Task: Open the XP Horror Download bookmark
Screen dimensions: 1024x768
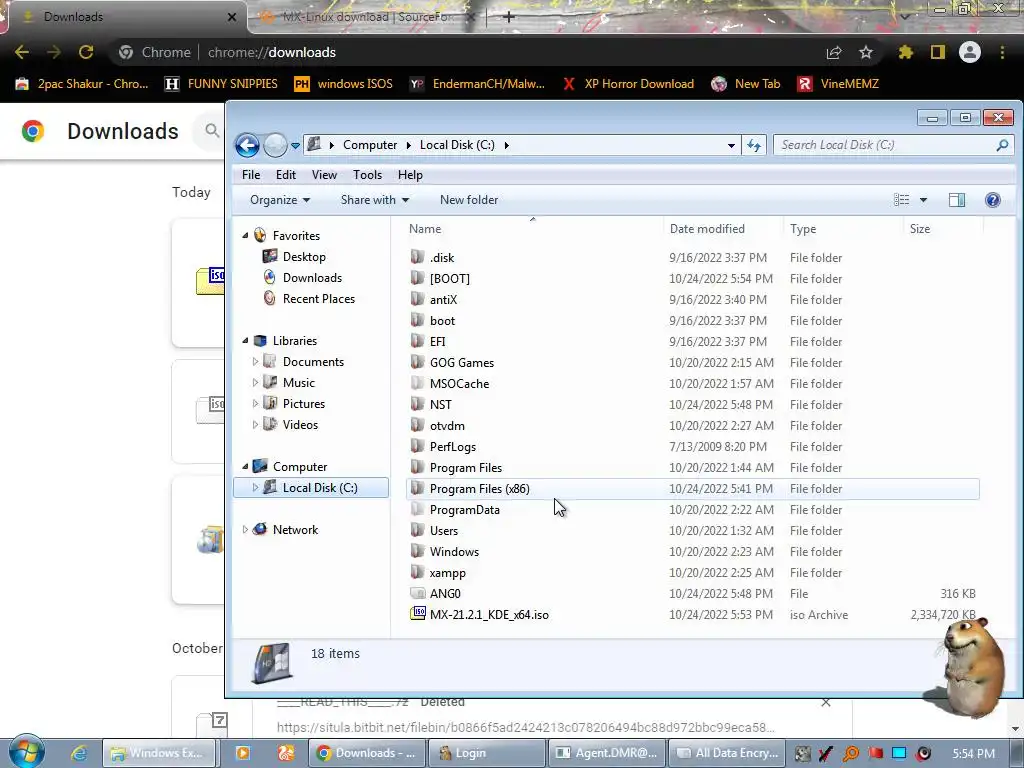Action: pos(628,84)
